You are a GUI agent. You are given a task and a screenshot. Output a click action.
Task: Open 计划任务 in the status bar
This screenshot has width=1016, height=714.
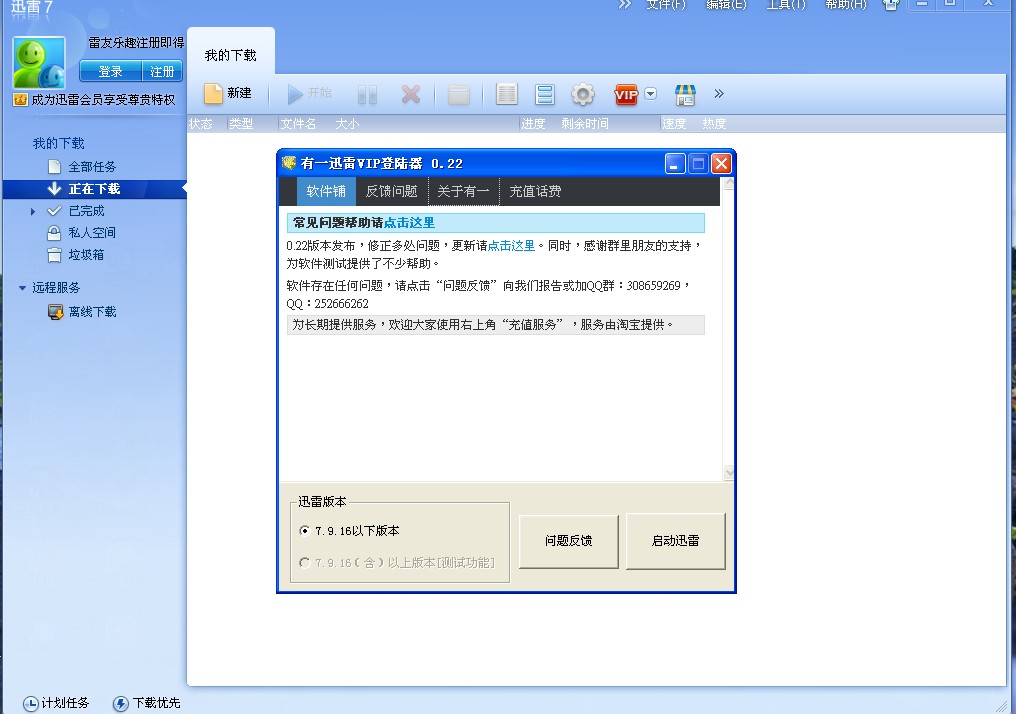(56, 703)
